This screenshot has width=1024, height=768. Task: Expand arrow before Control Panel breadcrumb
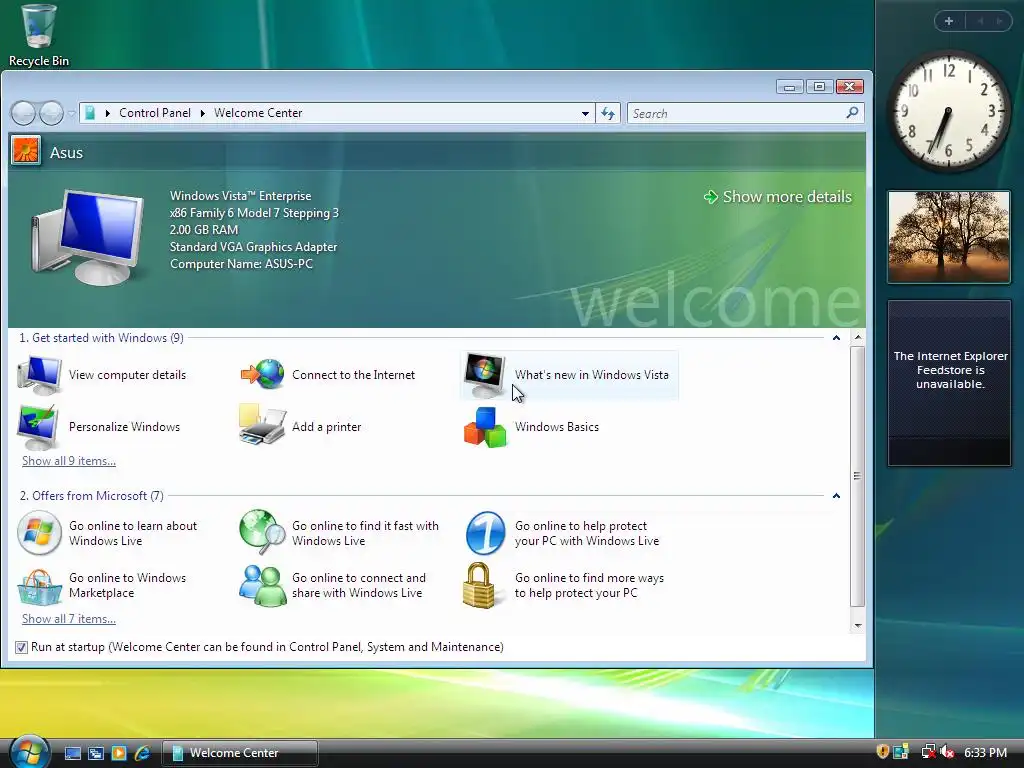coord(108,113)
